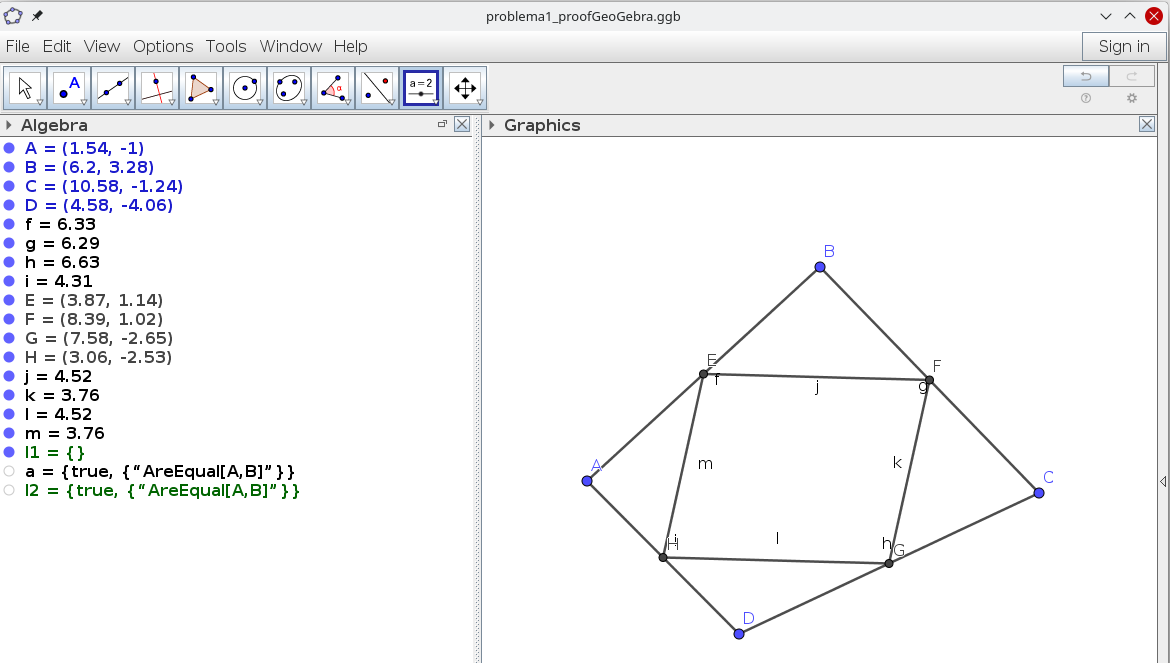Image resolution: width=1170 pixels, height=663 pixels.
Task: Open the Point tool dropdown arrow
Action: [x=84, y=102]
